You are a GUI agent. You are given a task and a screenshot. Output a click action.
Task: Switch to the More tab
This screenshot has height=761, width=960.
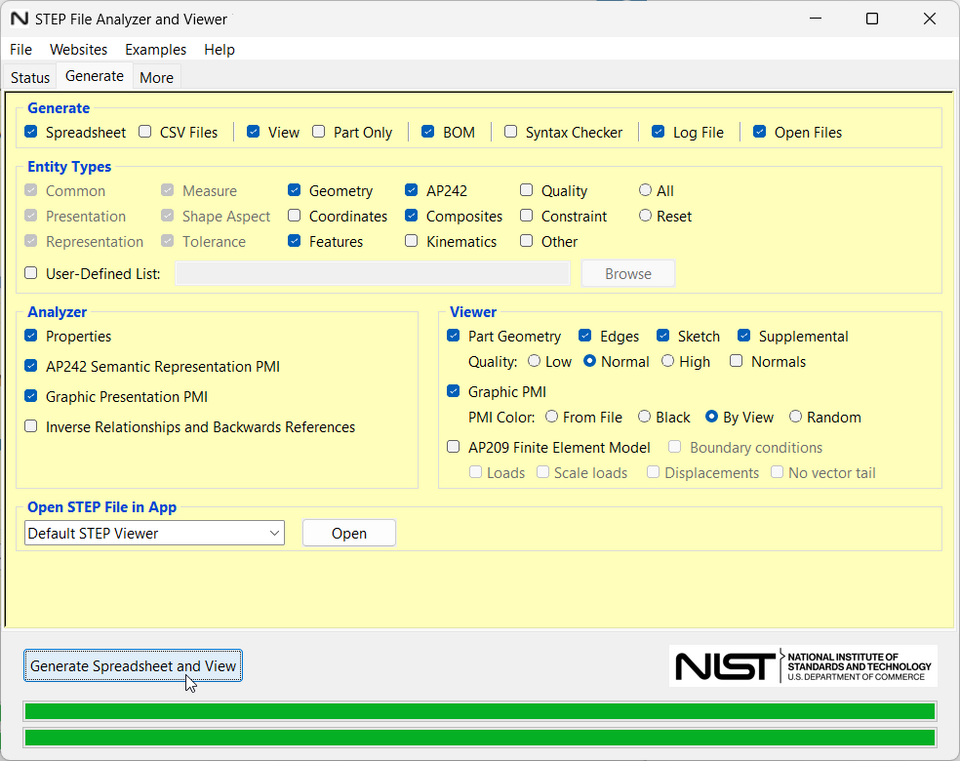point(156,77)
